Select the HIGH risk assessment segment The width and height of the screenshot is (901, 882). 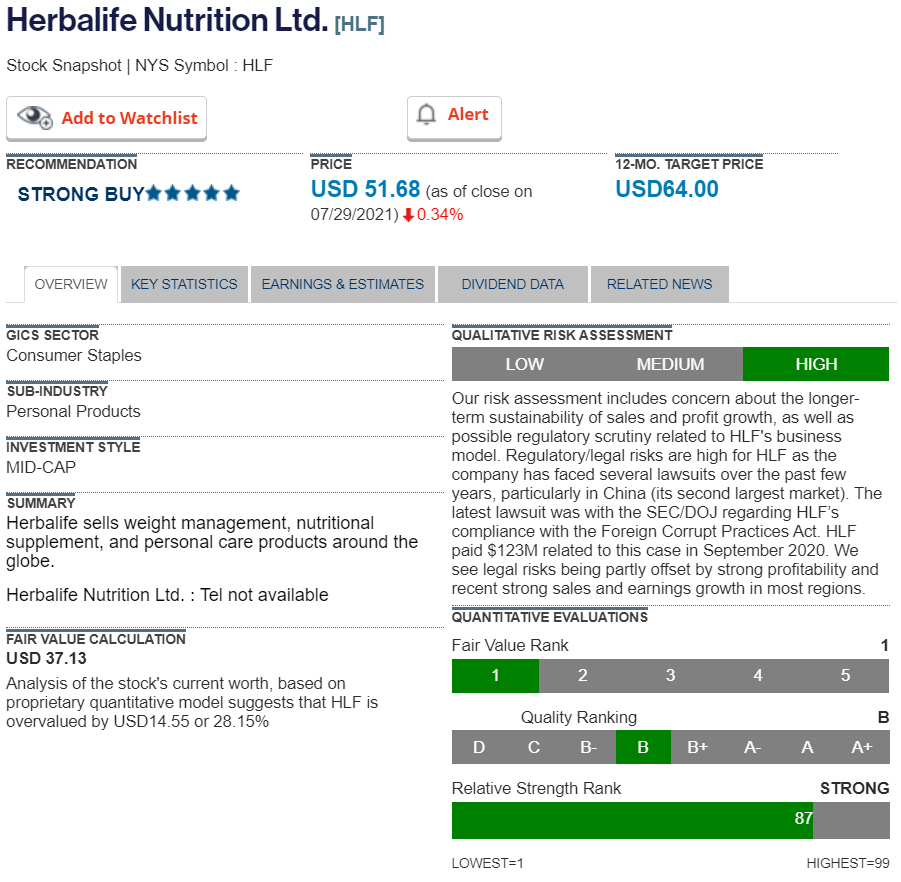pyautogui.click(x=816, y=364)
